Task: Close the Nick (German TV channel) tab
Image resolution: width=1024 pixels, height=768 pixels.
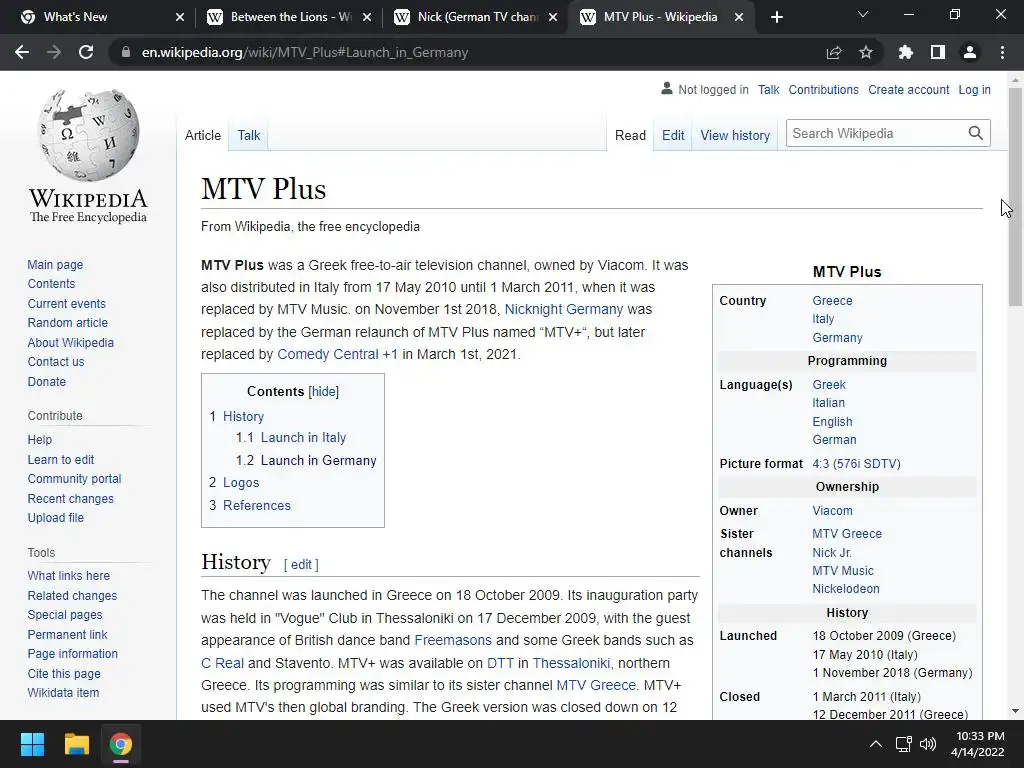Action: coord(553,17)
